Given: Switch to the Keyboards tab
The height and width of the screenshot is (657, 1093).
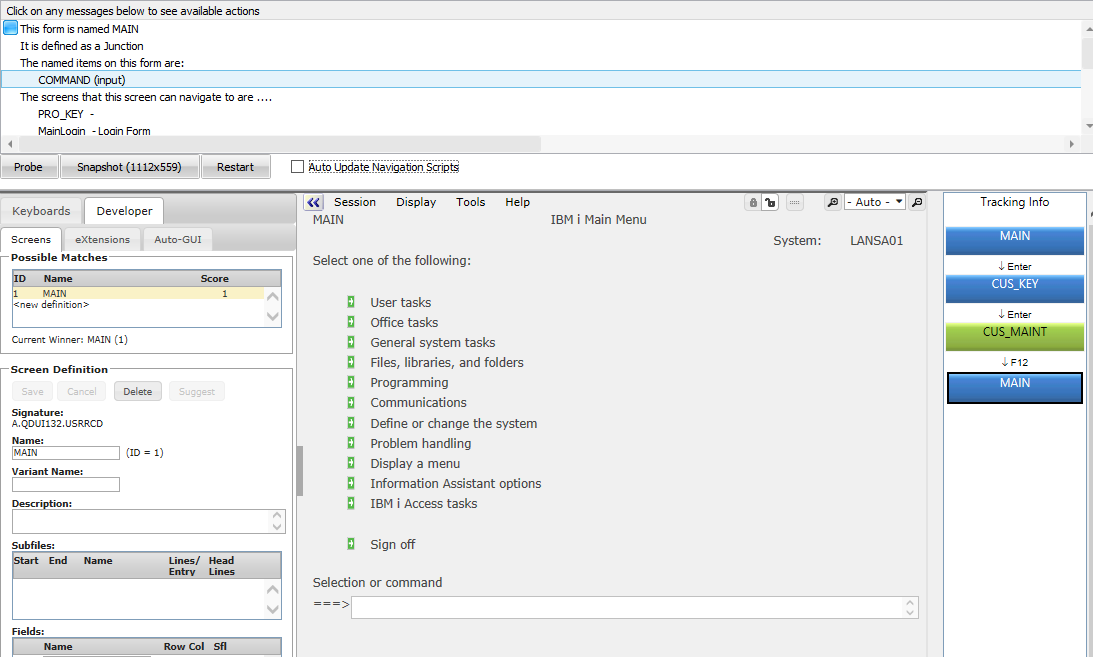Looking at the screenshot, I should [41, 211].
